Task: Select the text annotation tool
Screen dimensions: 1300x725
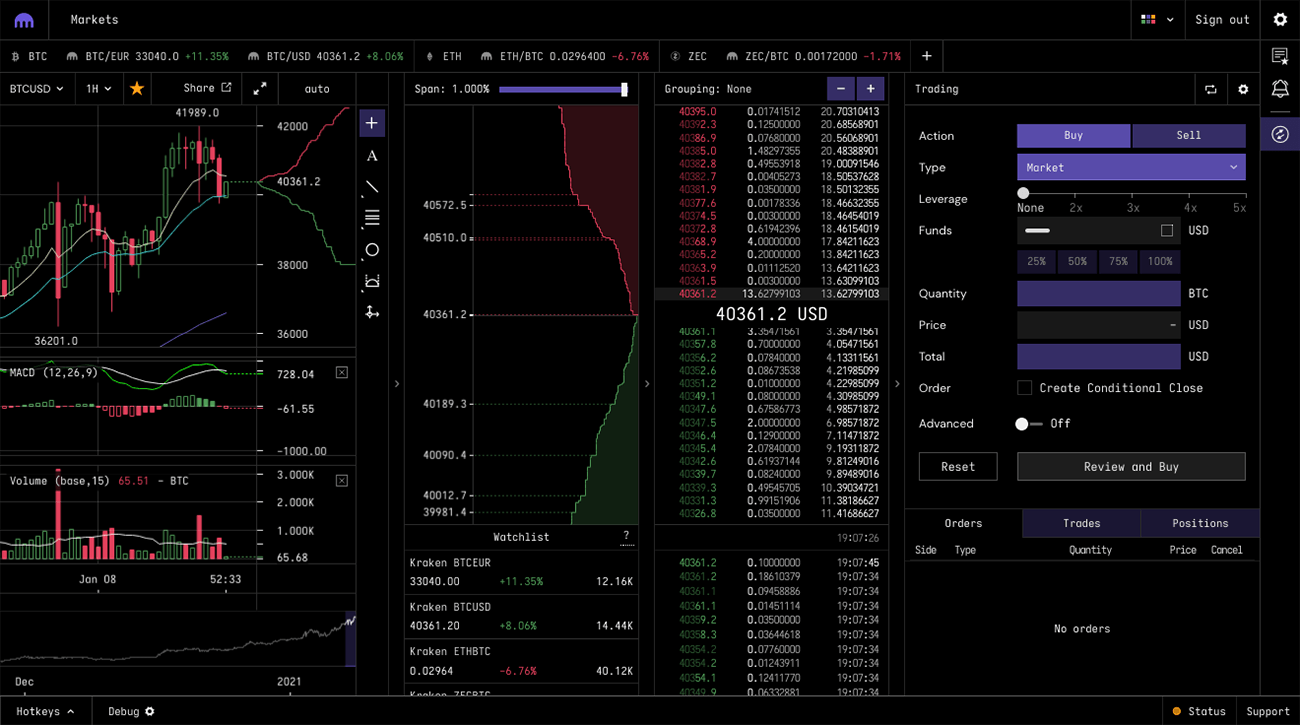Action: click(x=372, y=156)
